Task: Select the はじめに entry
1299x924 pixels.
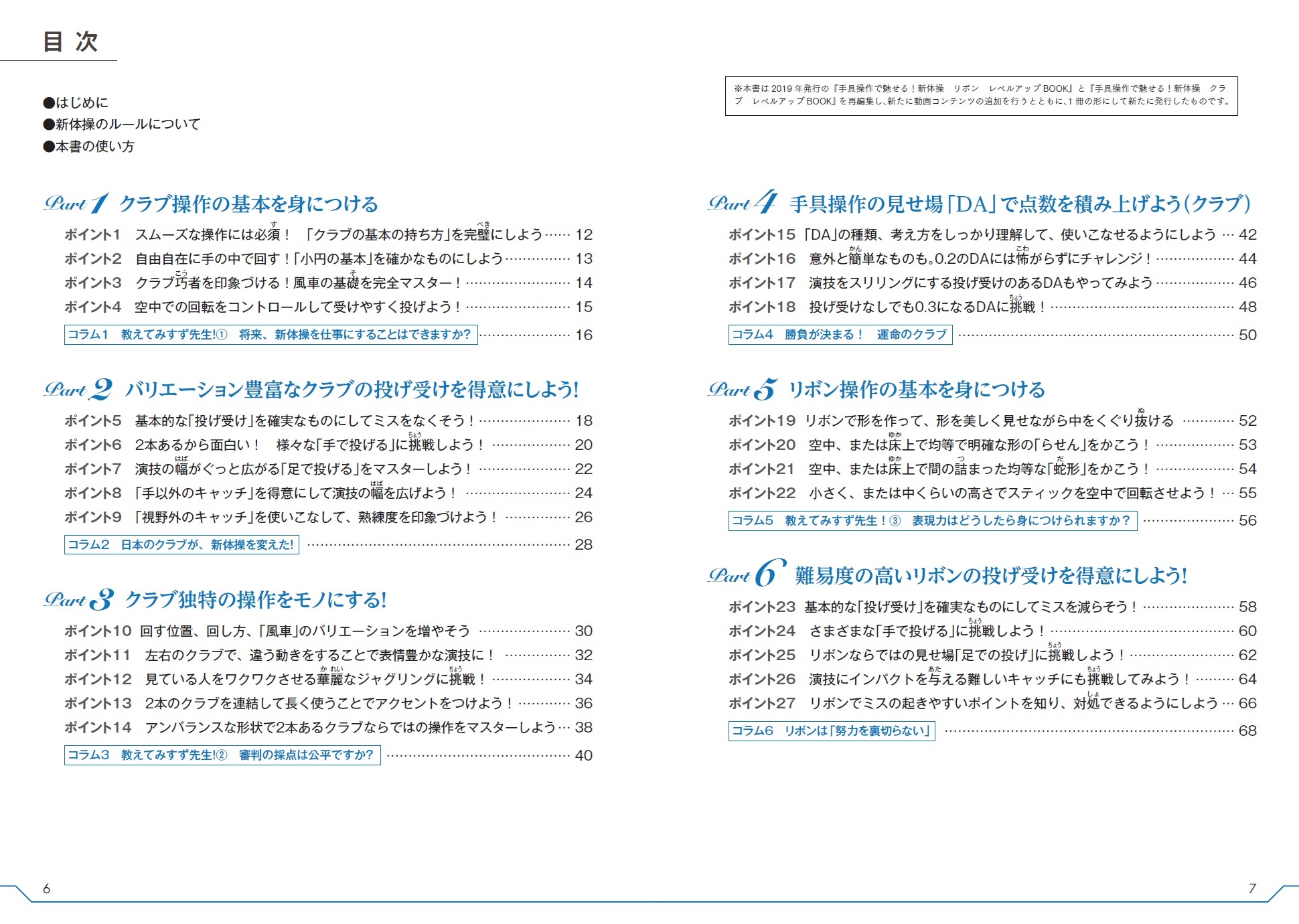Action: [x=76, y=102]
